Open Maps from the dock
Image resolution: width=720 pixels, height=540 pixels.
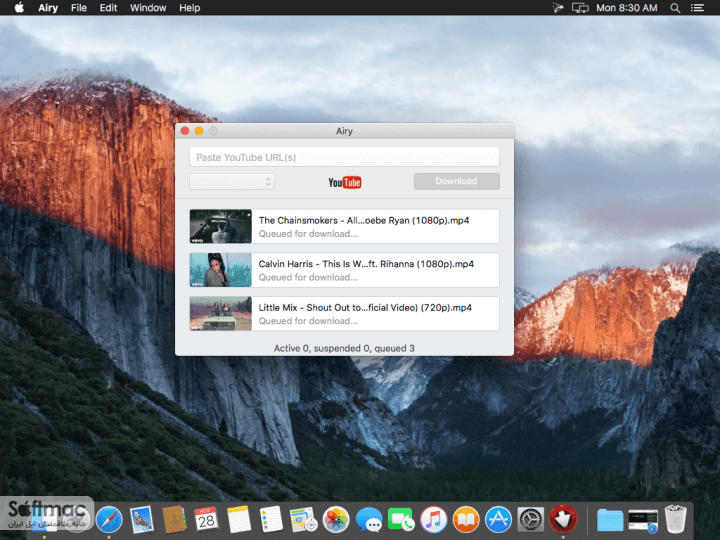pyautogui.click(x=303, y=519)
